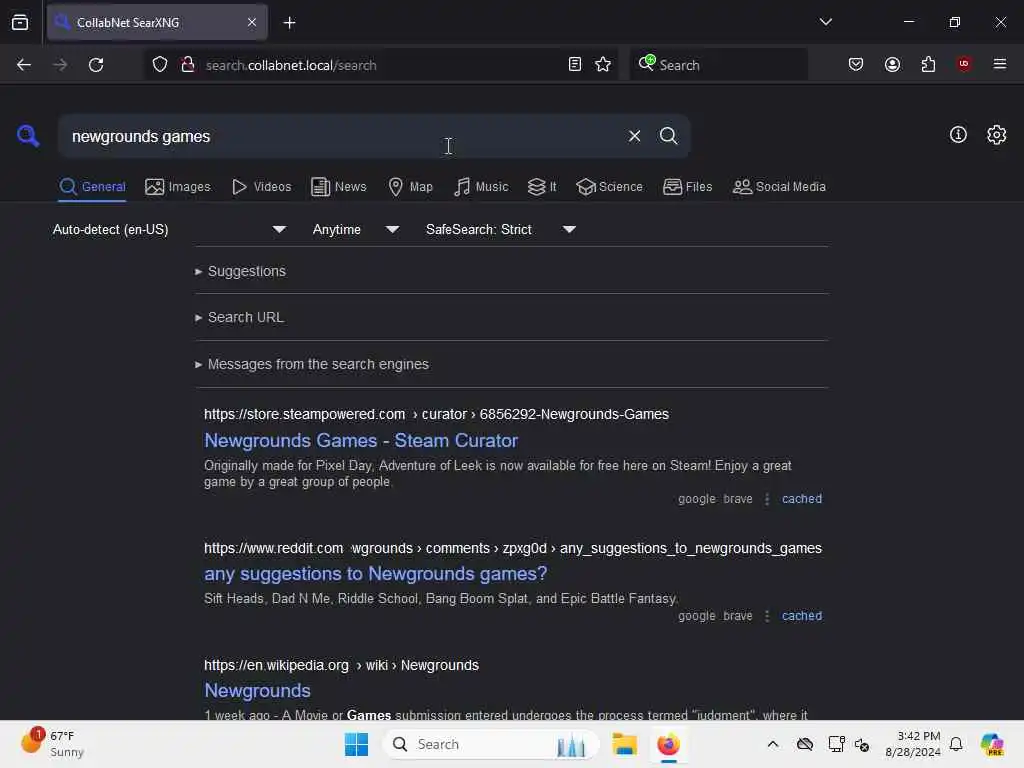Bookmark this page with the star icon
Screen dimensions: 1024x768
point(603,64)
